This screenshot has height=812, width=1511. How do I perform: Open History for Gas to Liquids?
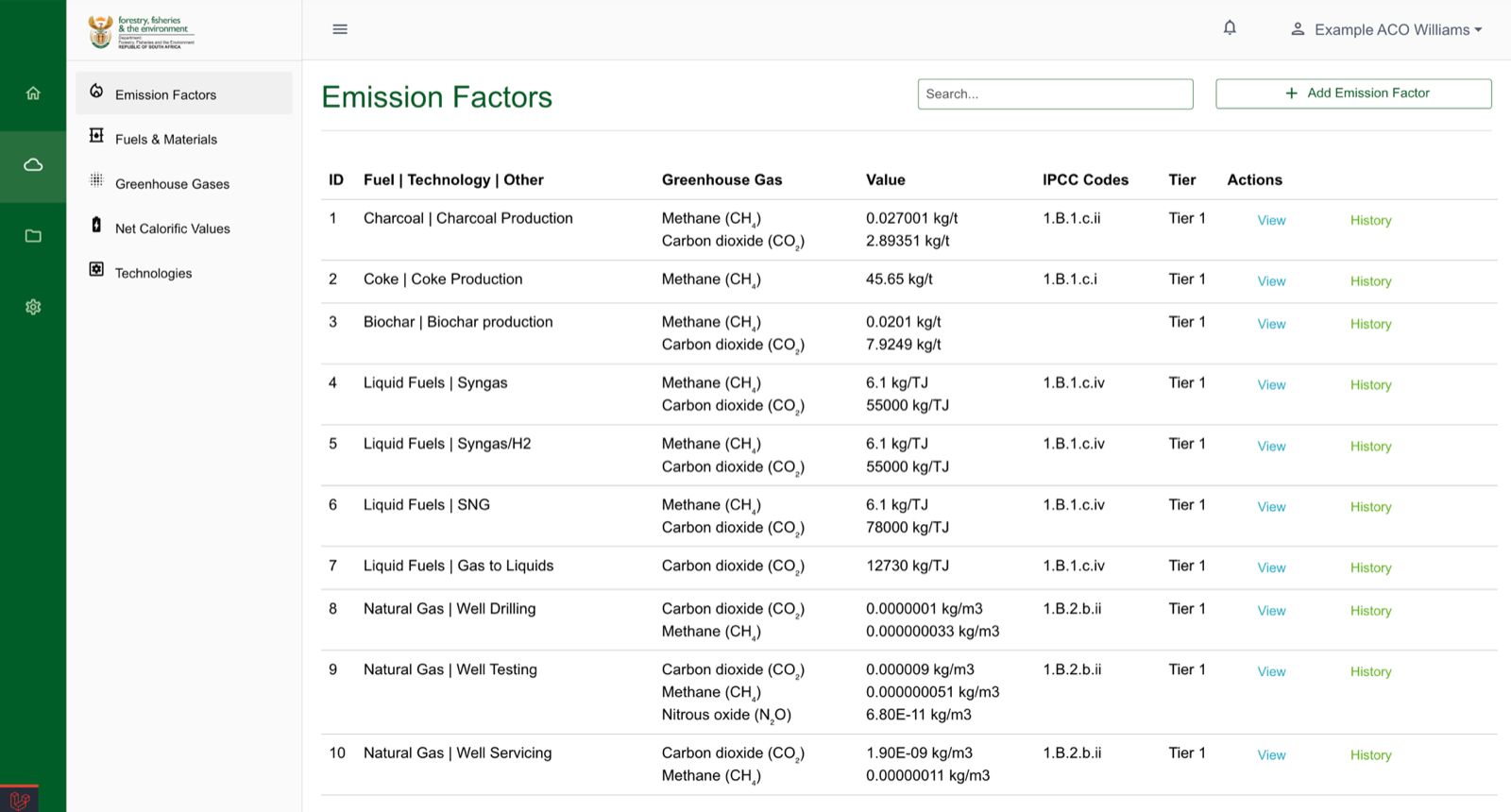coord(1370,568)
